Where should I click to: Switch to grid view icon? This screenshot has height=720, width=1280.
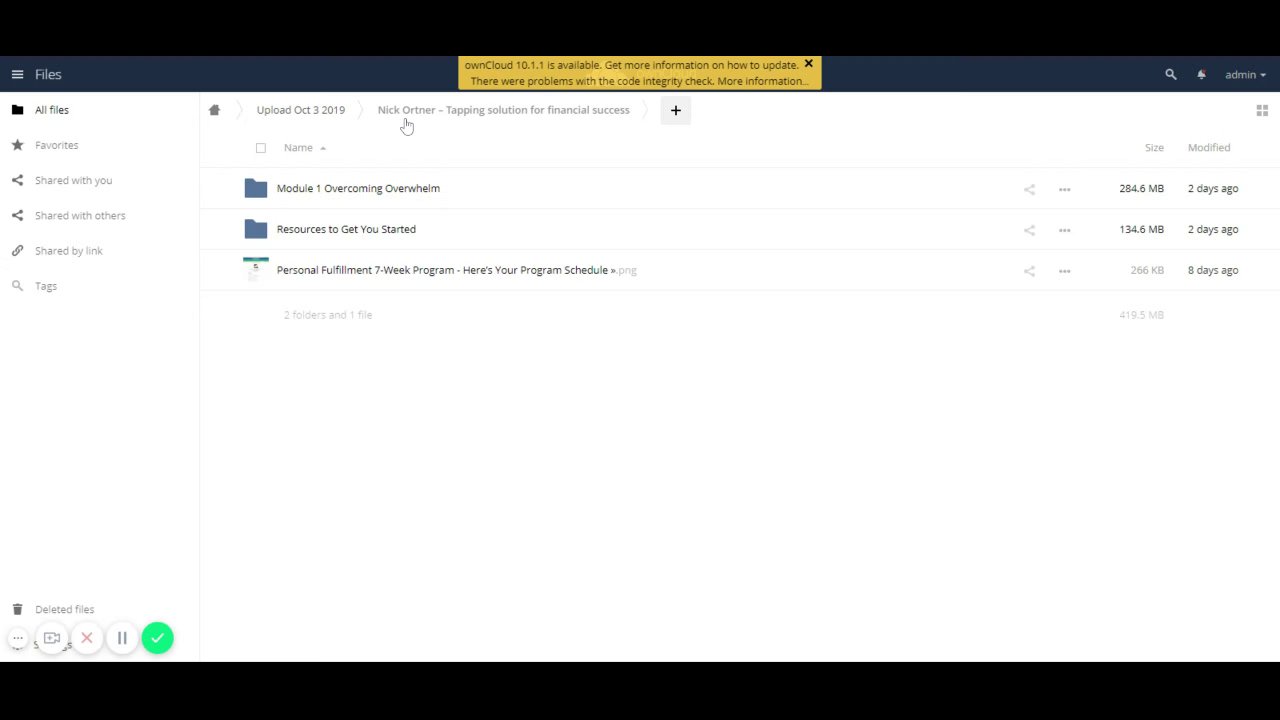(x=1262, y=110)
